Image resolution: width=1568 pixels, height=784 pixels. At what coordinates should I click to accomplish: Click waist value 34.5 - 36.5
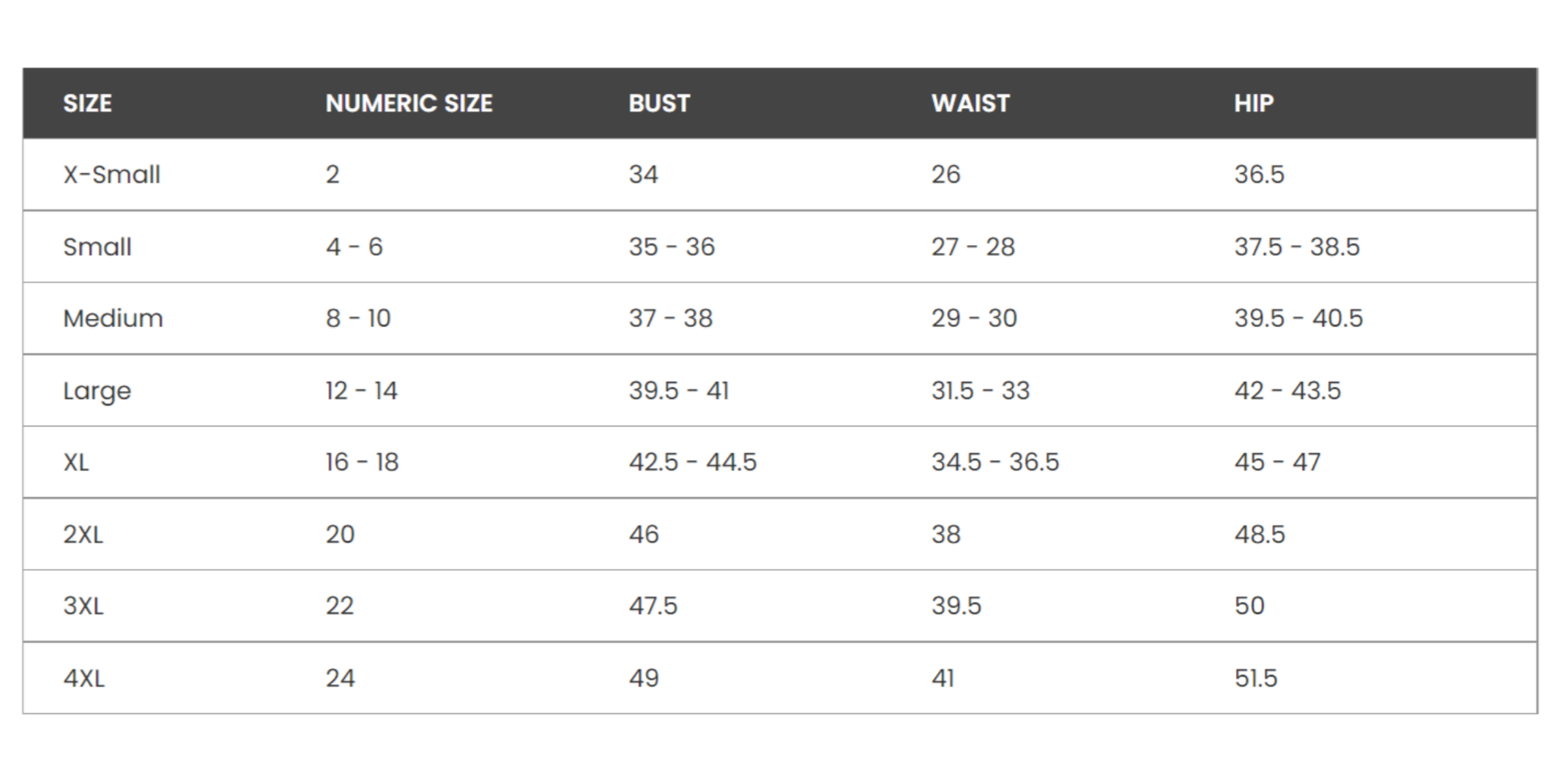click(x=995, y=463)
